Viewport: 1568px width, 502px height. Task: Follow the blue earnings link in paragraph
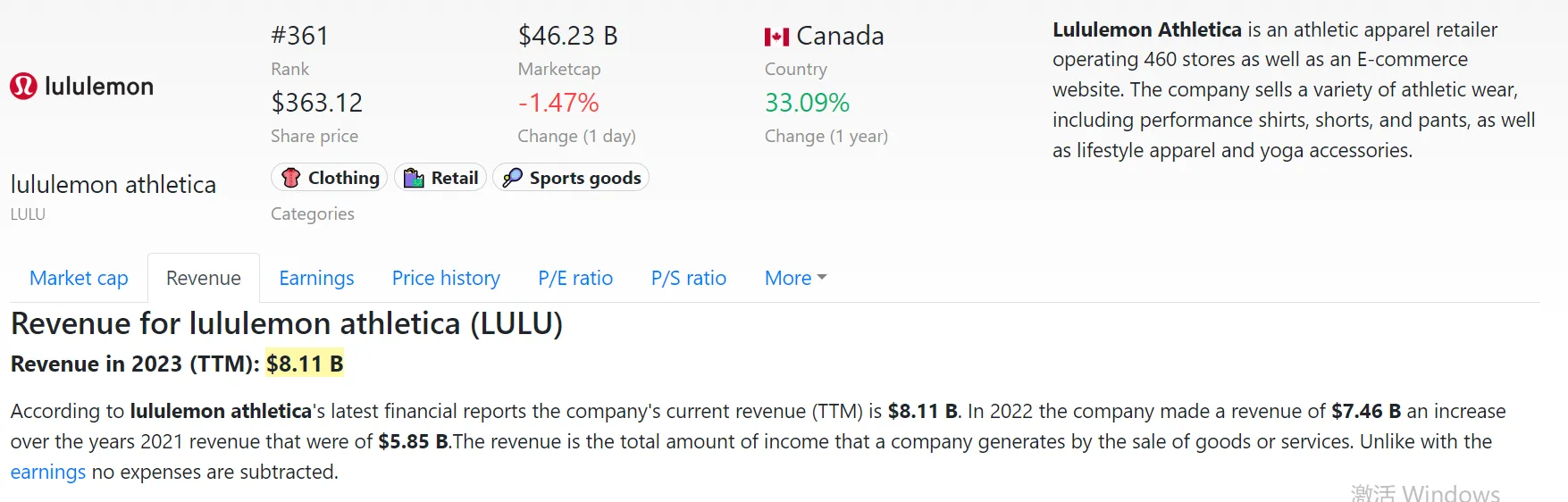pyautogui.click(x=48, y=472)
